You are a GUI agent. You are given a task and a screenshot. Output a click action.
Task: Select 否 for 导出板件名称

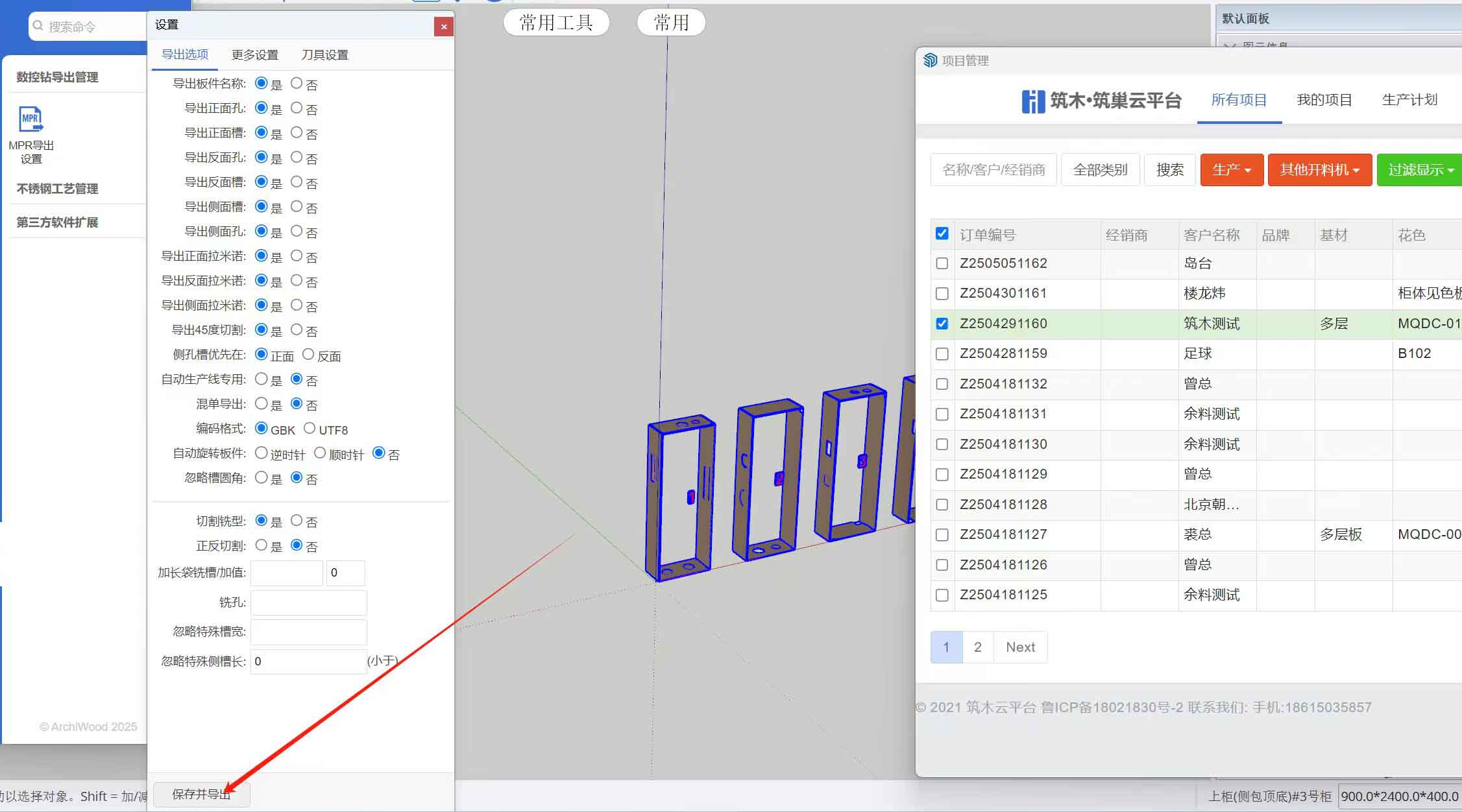click(297, 83)
